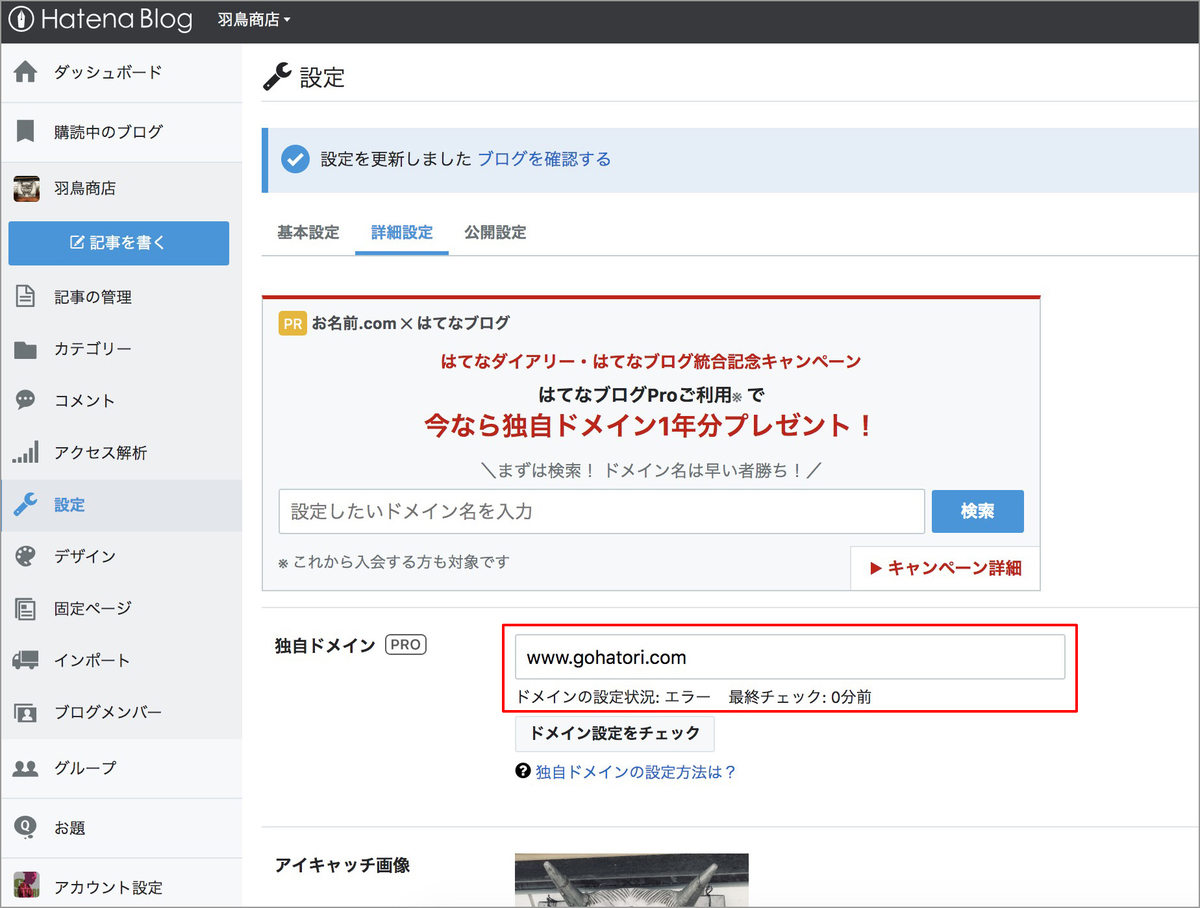This screenshot has height=908, width=1200.
Task: Click the 固定ページ page icon
Action: 25,608
